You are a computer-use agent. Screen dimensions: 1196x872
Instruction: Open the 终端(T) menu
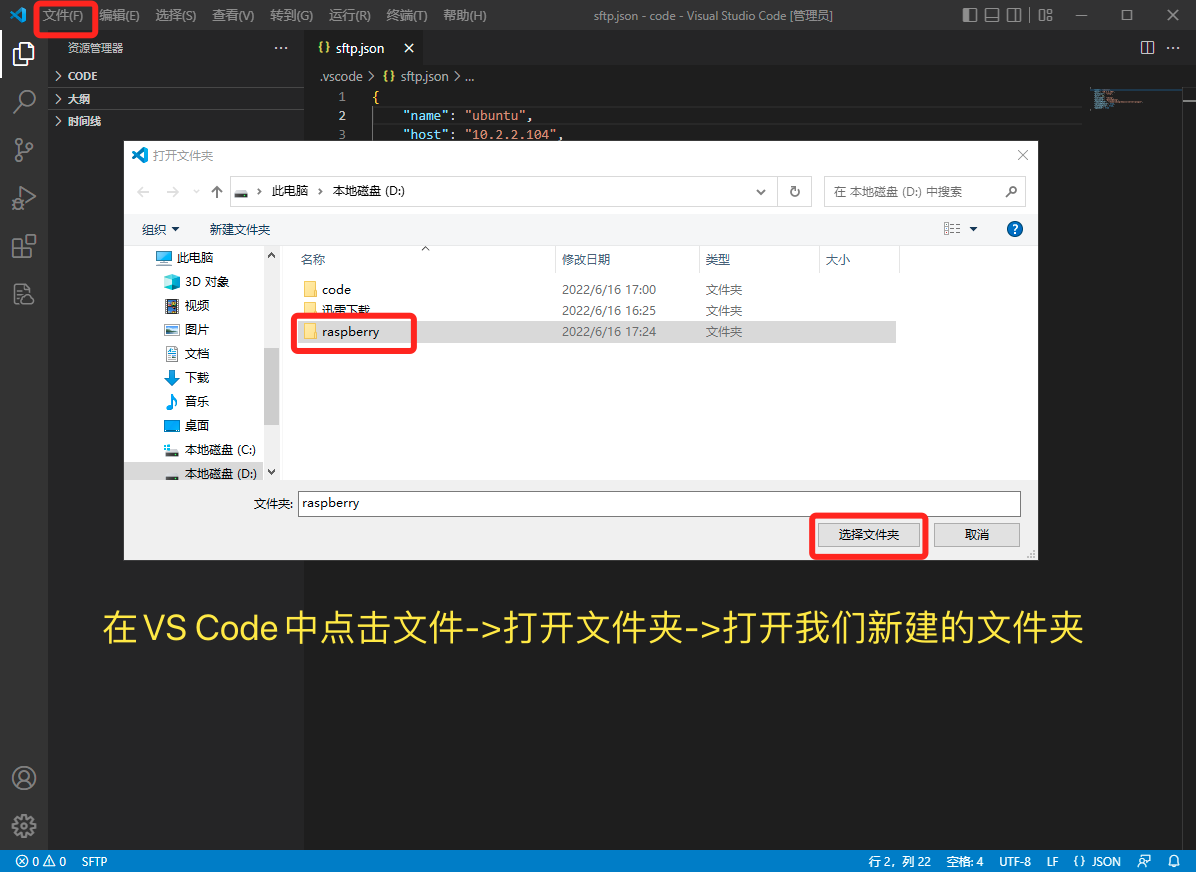click(x=407, y=15)
